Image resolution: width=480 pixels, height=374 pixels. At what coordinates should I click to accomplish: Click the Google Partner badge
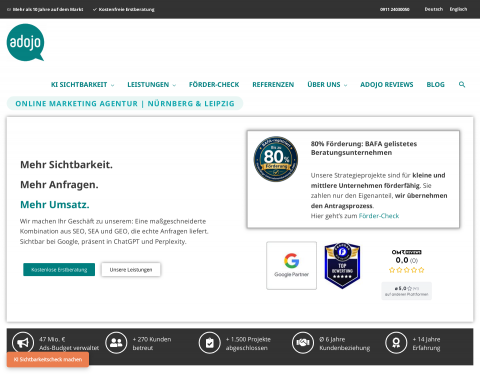pyautogui.click(x=291, y=265)
